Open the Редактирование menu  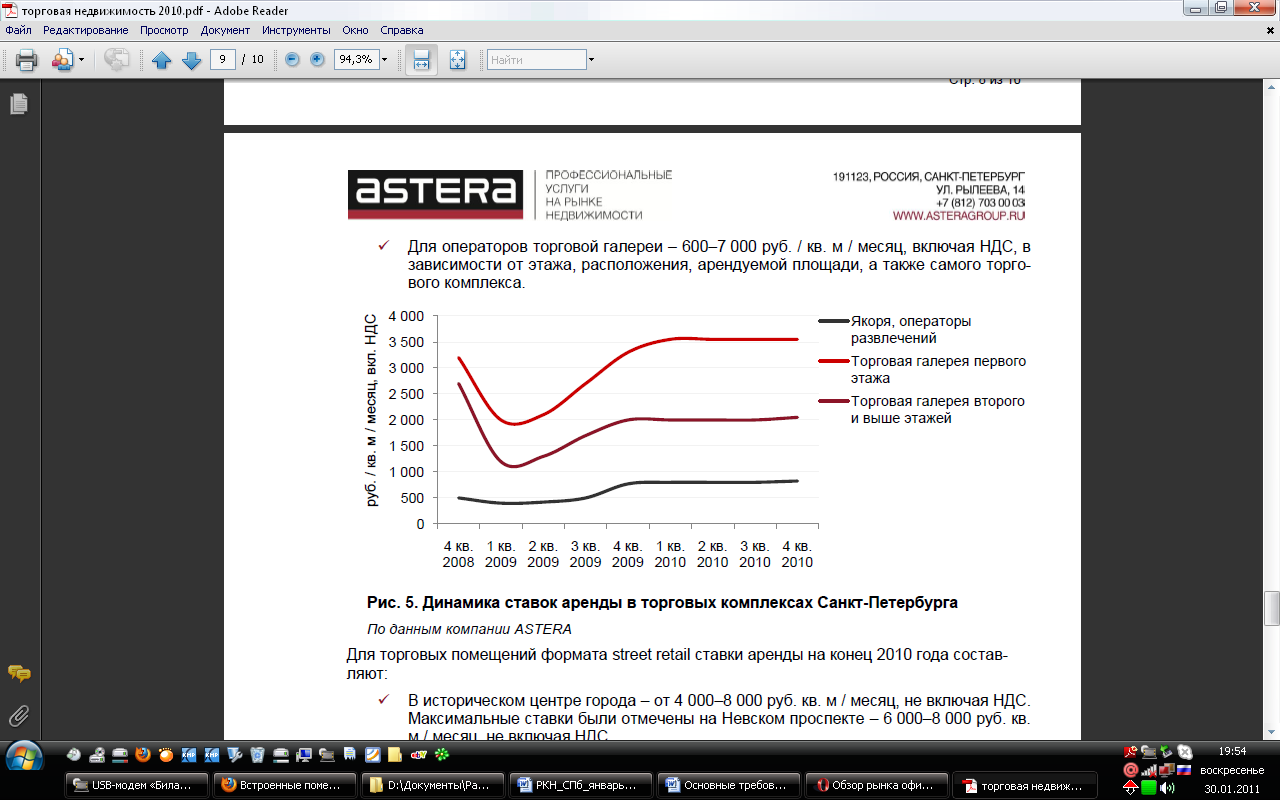click(x=85, y=30)
